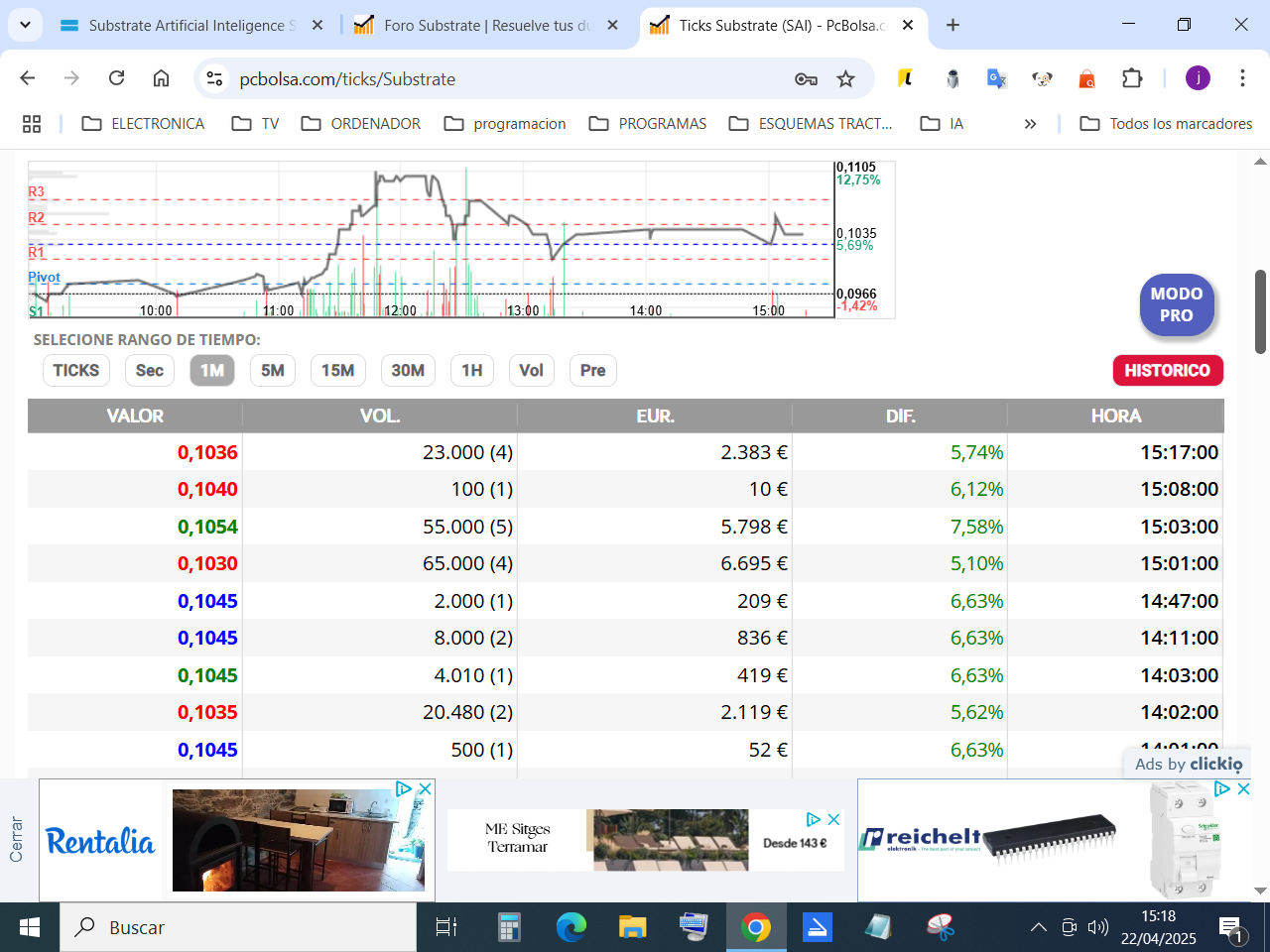
Task: Launch Microsoft Edge from taskbar
Action: click(571, 927)
